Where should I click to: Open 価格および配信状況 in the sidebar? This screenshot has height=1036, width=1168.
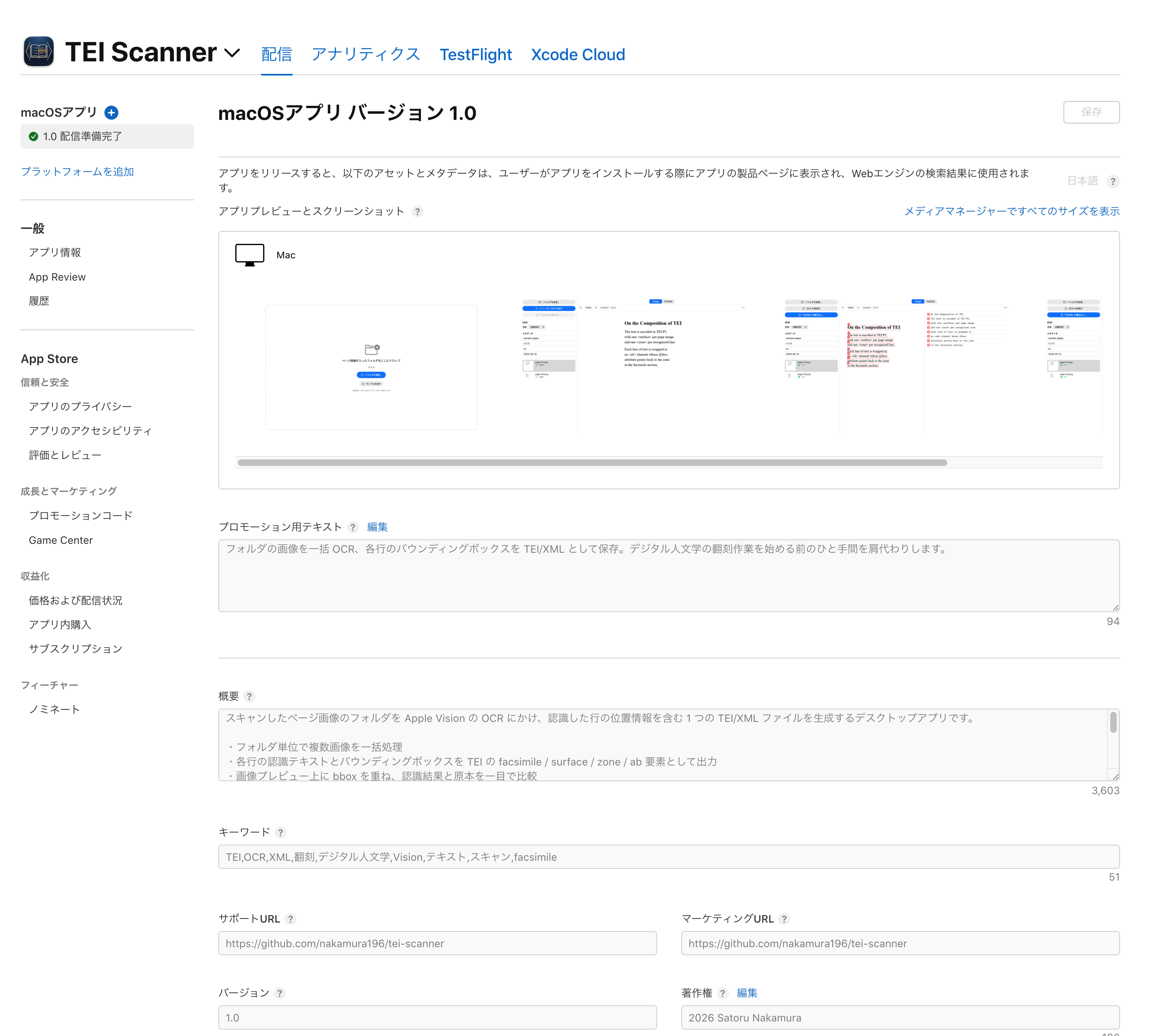[75, 600]
